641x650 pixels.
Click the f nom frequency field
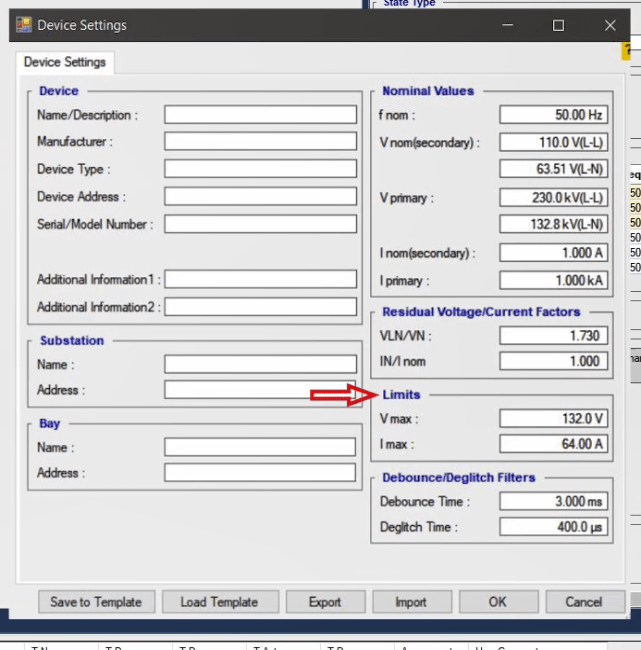click(553, 115)
